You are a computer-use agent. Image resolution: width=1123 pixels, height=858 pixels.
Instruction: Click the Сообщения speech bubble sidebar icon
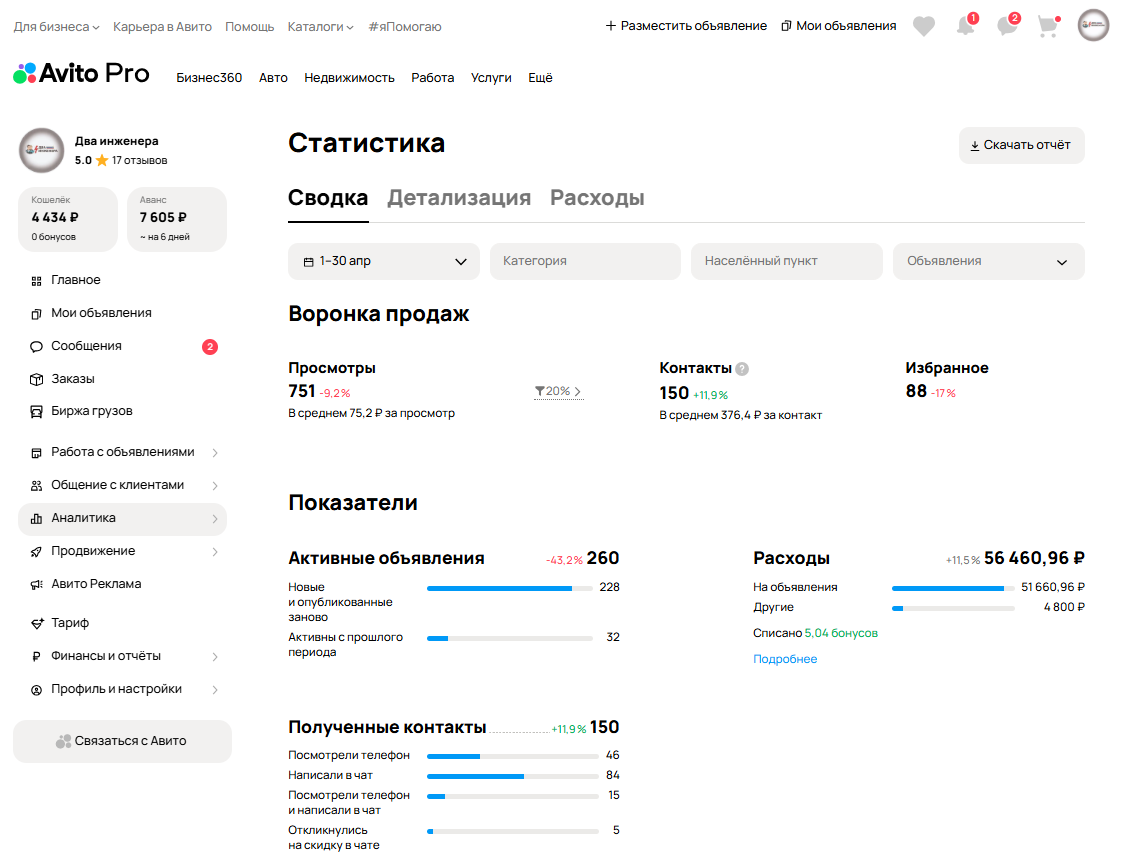tap(37, 347)
